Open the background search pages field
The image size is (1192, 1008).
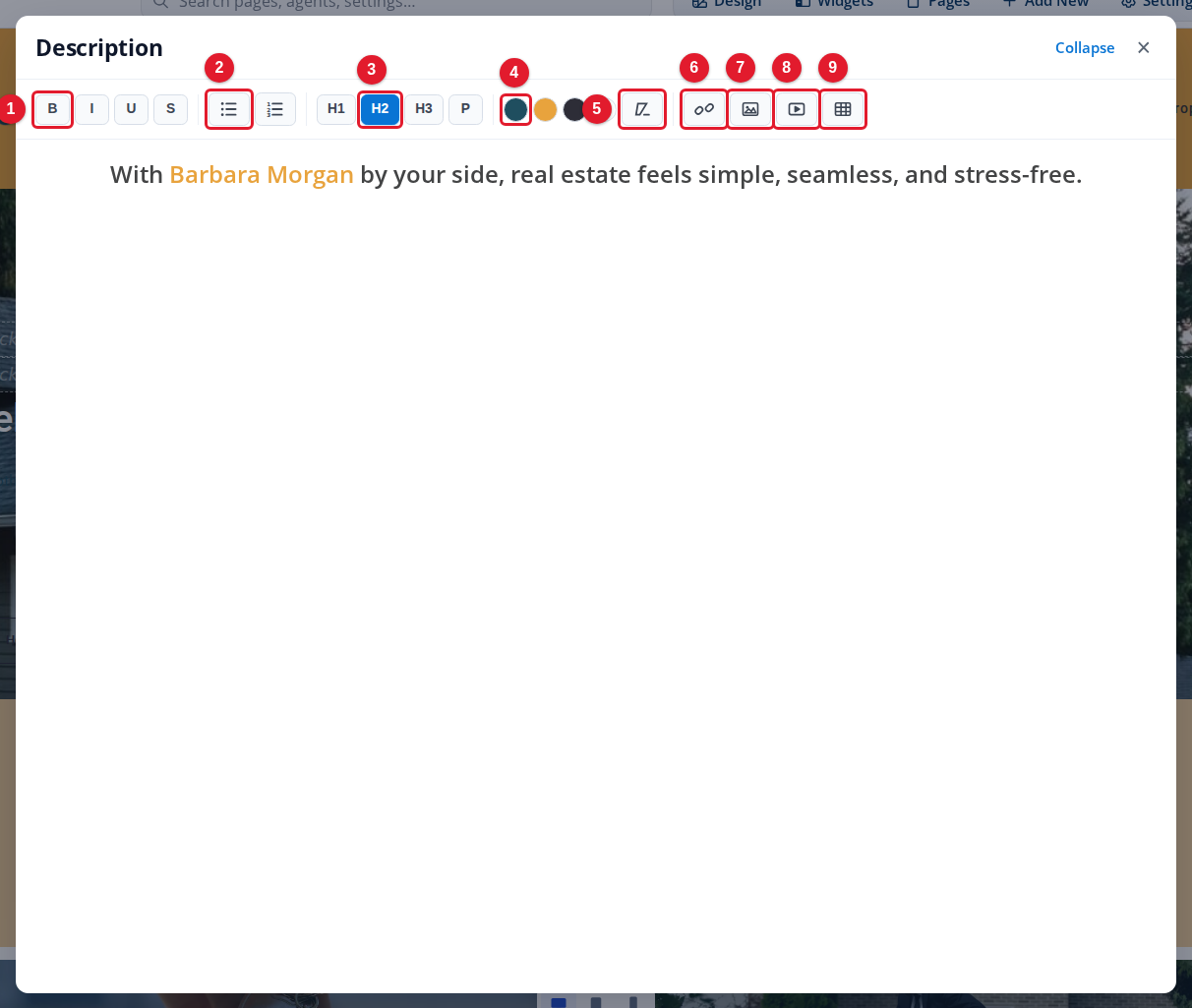[x=396, y=5]
